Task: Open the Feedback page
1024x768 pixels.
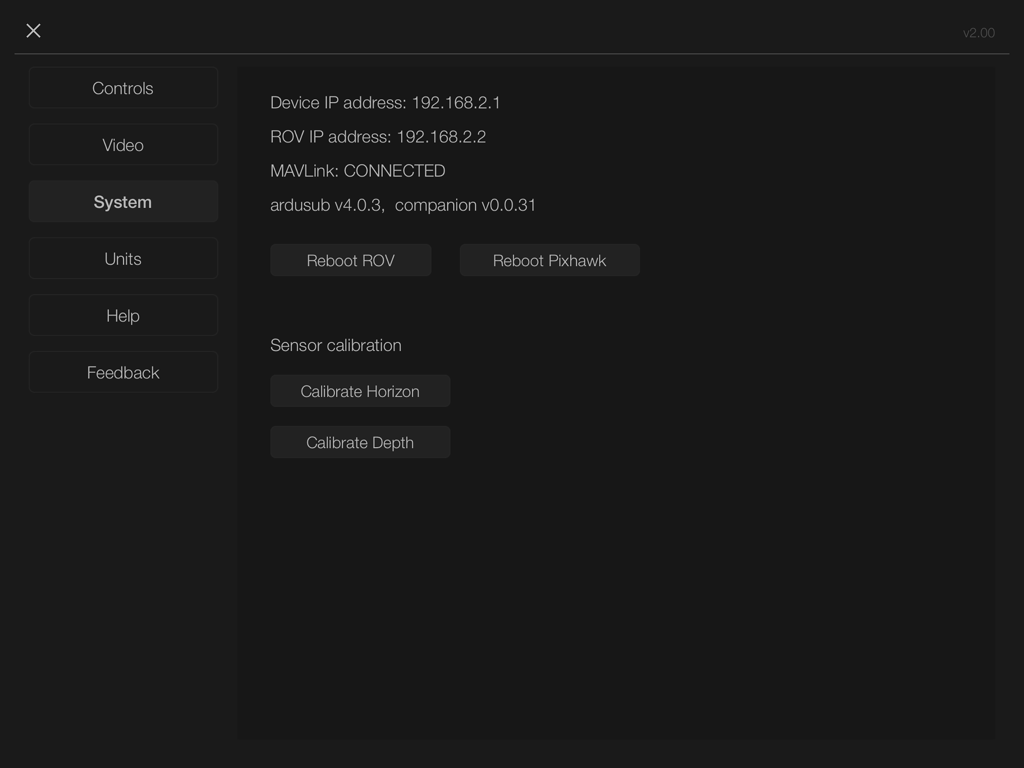Action: pyautogui.click(x=123, y=372)
